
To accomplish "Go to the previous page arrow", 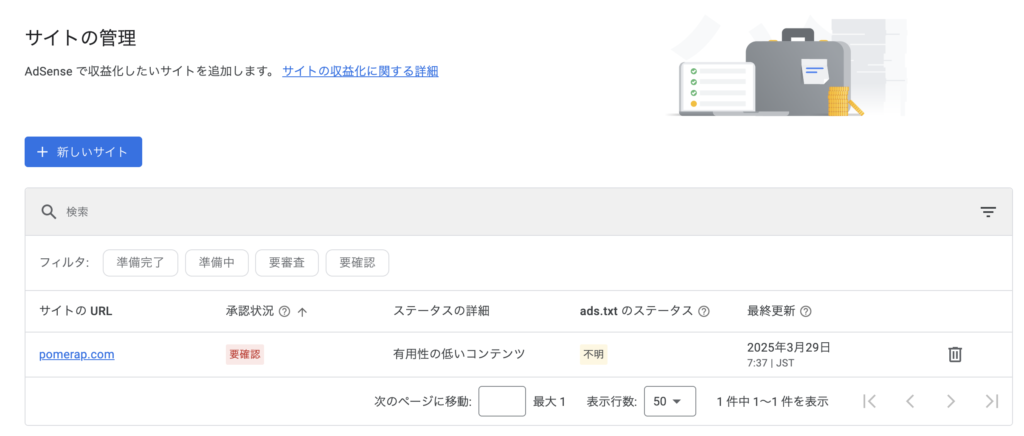I will click(910, 401).
